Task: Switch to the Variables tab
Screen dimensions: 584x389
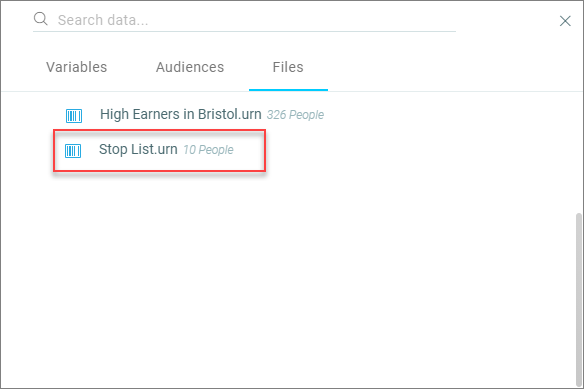Action: point(76,67)
